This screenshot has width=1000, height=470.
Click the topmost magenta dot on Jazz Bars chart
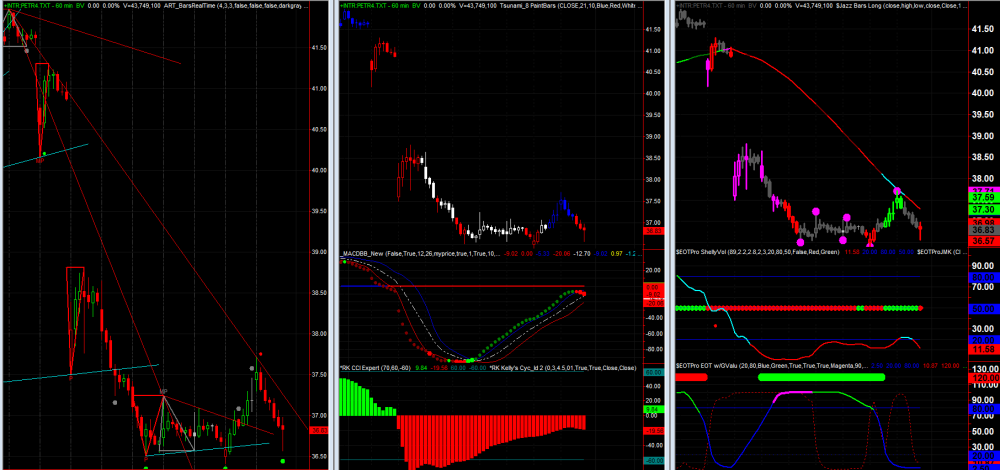click(x=898, y=191)
